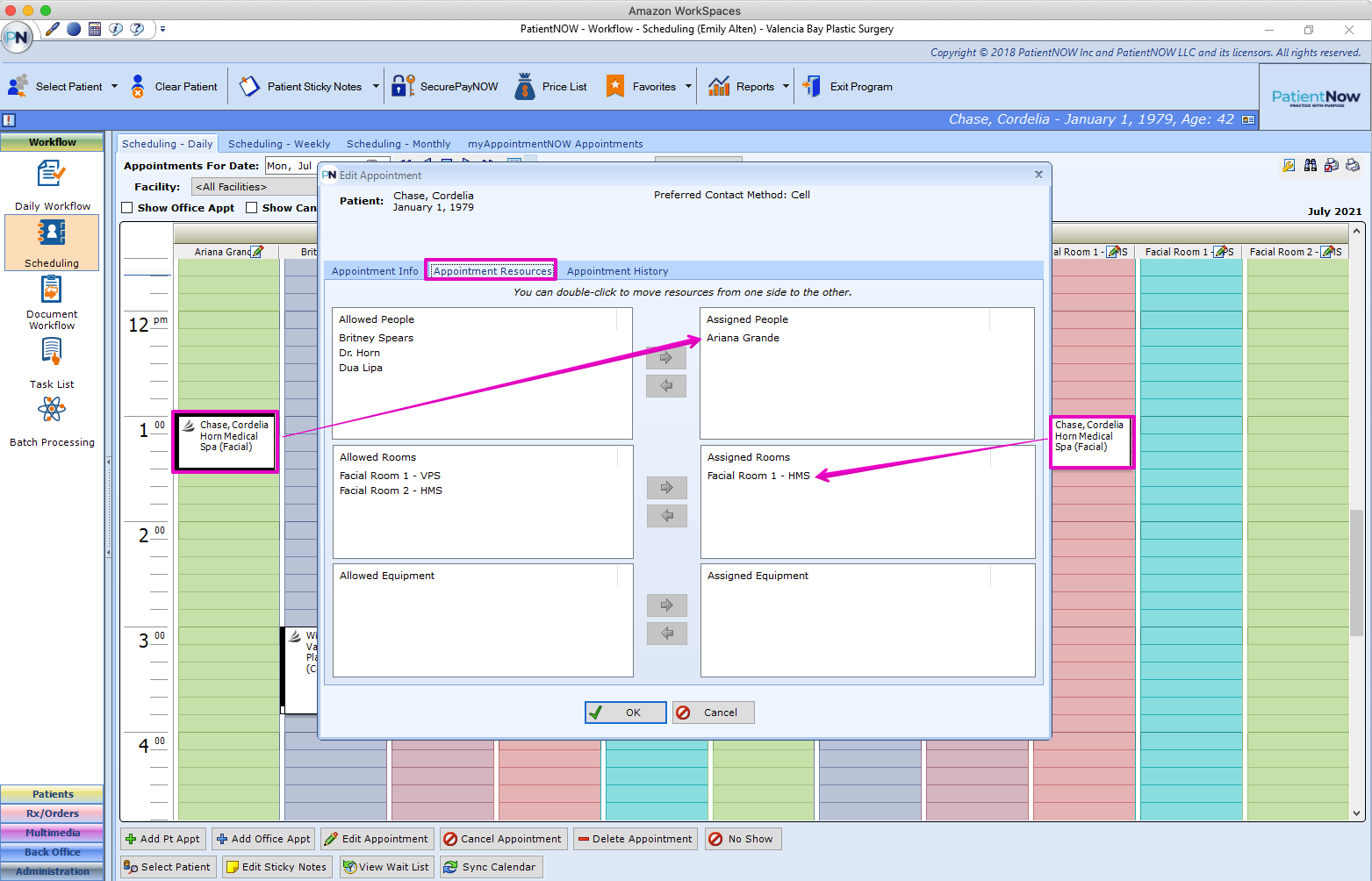1372x881 pixels.
Task: Open the Price List
Action: [551, 86]
